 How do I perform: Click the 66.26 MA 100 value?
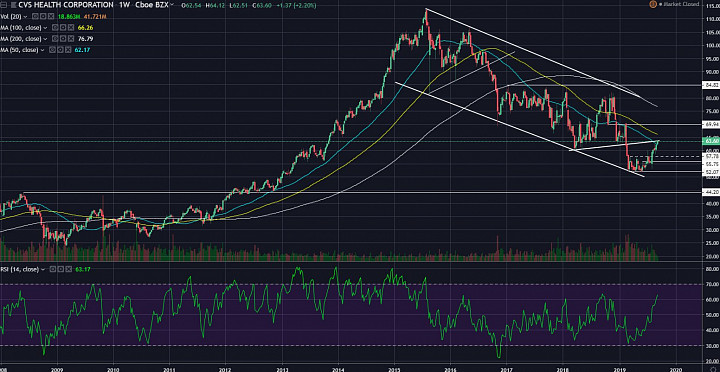click(x=85, y=28)
